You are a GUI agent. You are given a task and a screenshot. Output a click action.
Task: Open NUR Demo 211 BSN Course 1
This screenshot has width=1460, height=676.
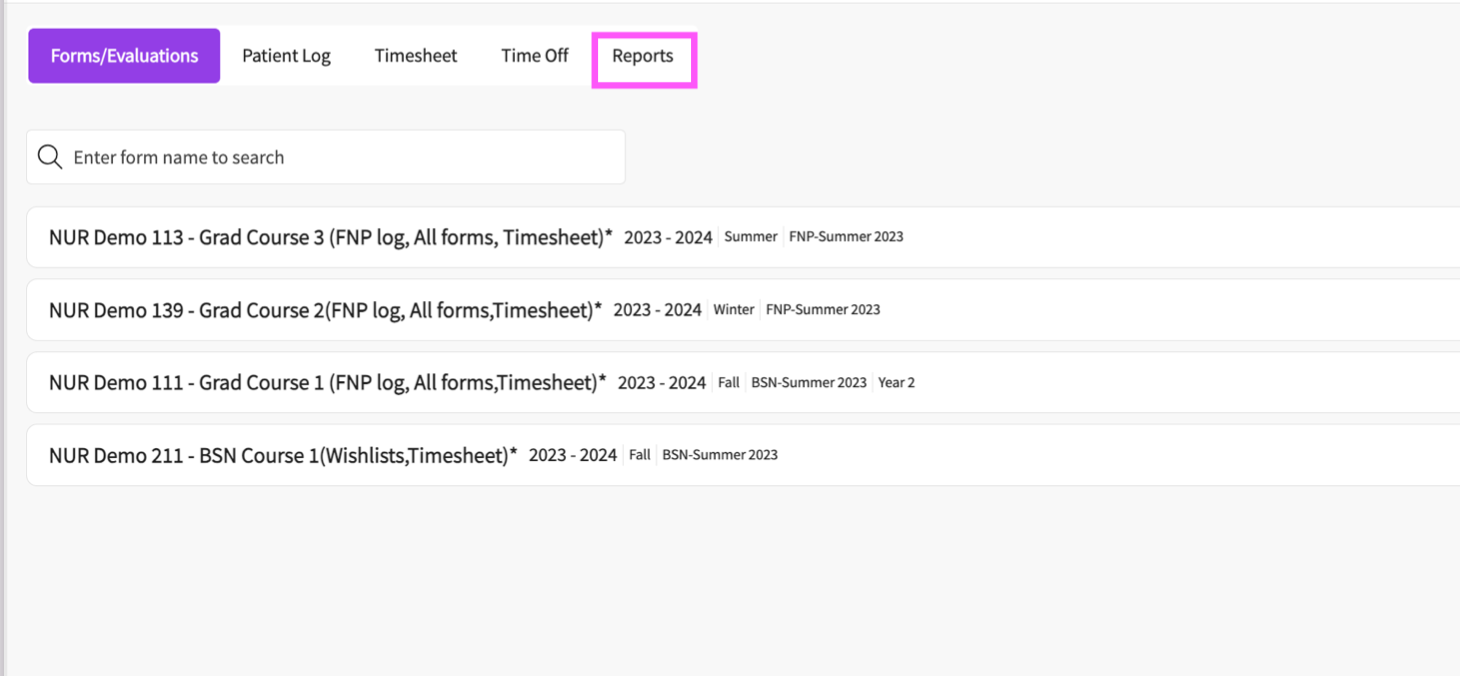coord(283,455)
